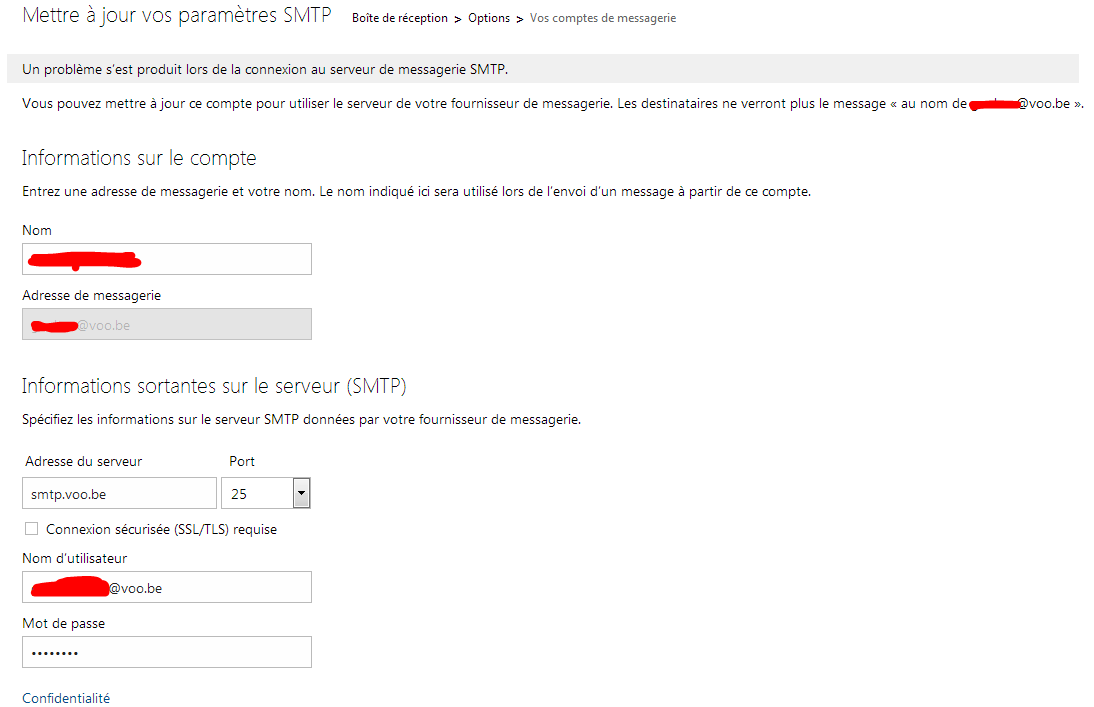Screen dimensions: 1094x707
Task: Open the Port combo box showing 25
Action: pos(257,493)
